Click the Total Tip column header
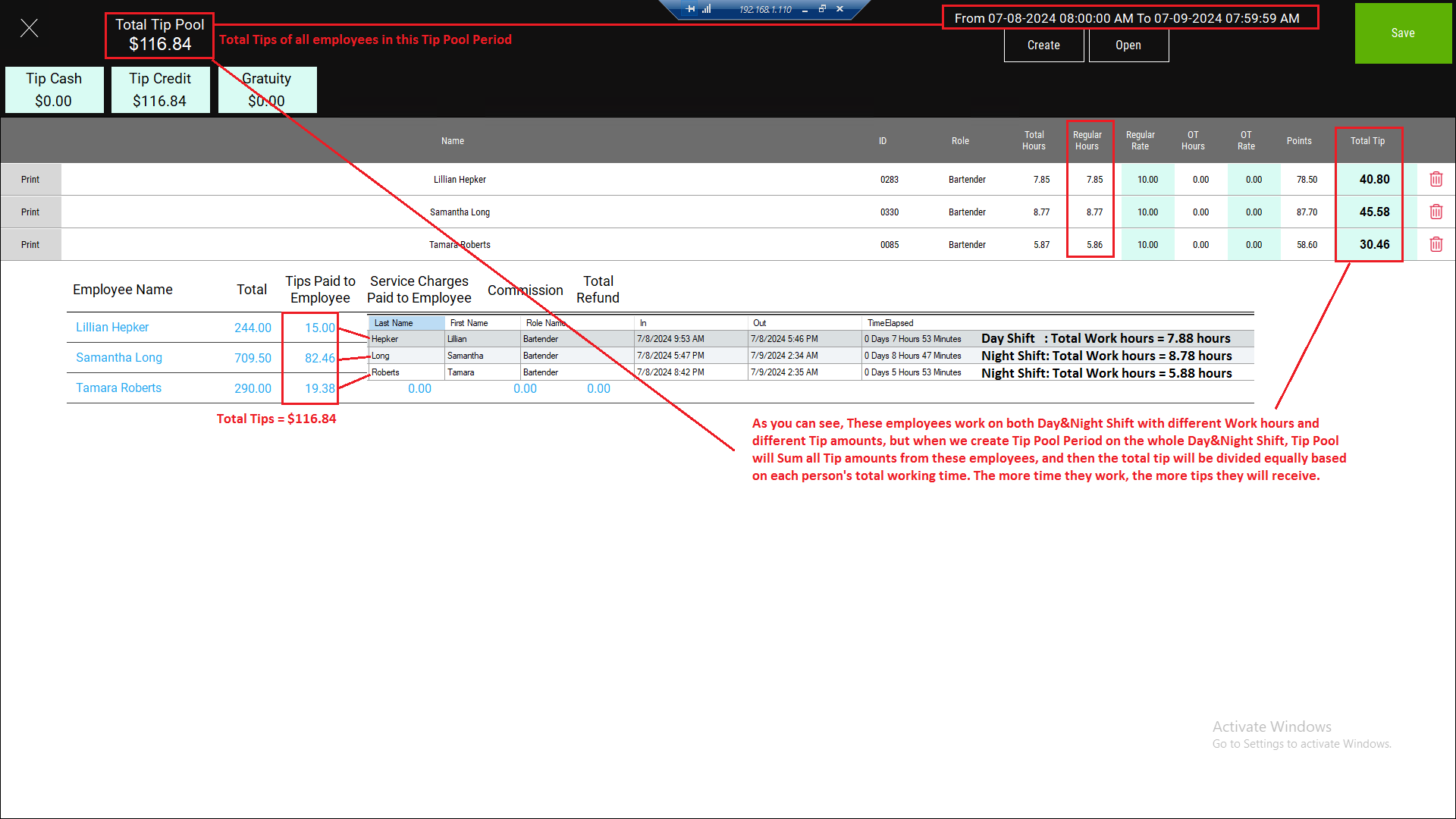This screenshot has height=819, width=1456. (x=1367, y=141)
